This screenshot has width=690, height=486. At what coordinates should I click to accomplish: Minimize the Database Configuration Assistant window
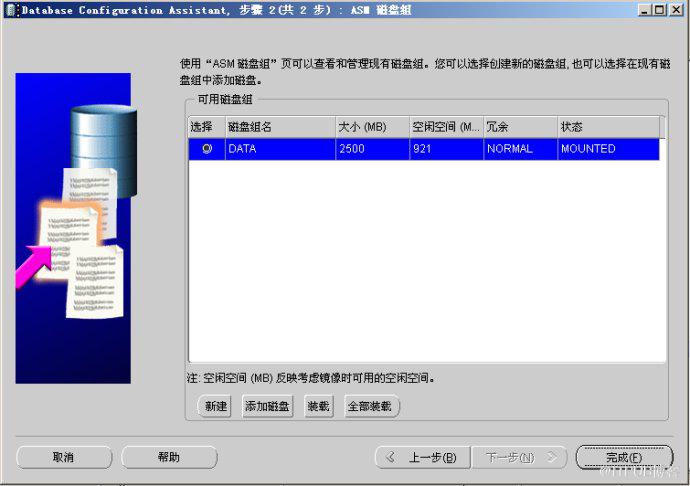pyautogui.click(x=645, y=10)
